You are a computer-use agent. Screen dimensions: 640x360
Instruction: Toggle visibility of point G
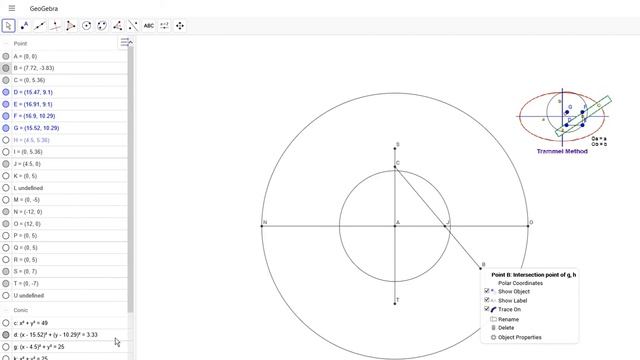pos(6,128)
